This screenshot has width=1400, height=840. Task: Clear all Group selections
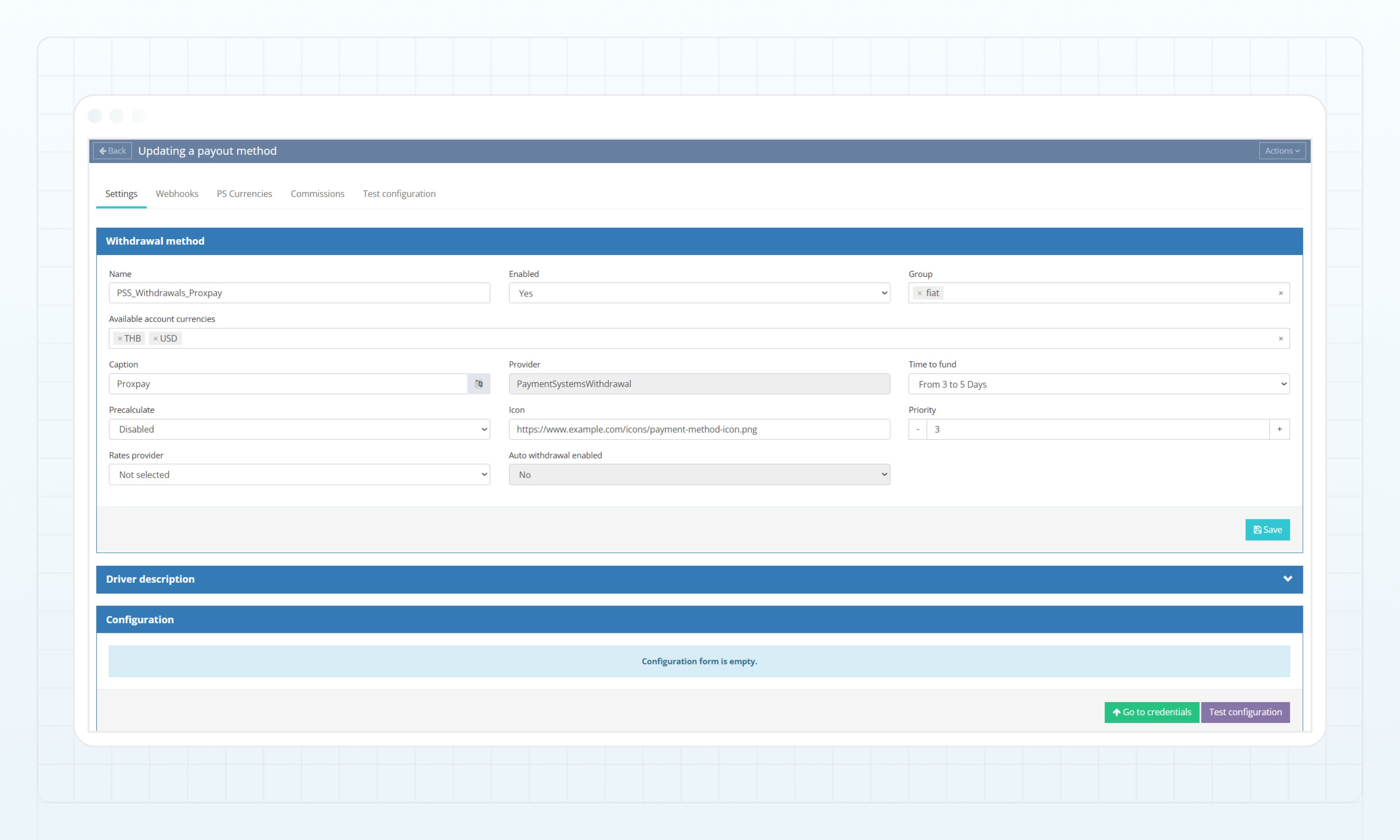[x=1281, y=293]
